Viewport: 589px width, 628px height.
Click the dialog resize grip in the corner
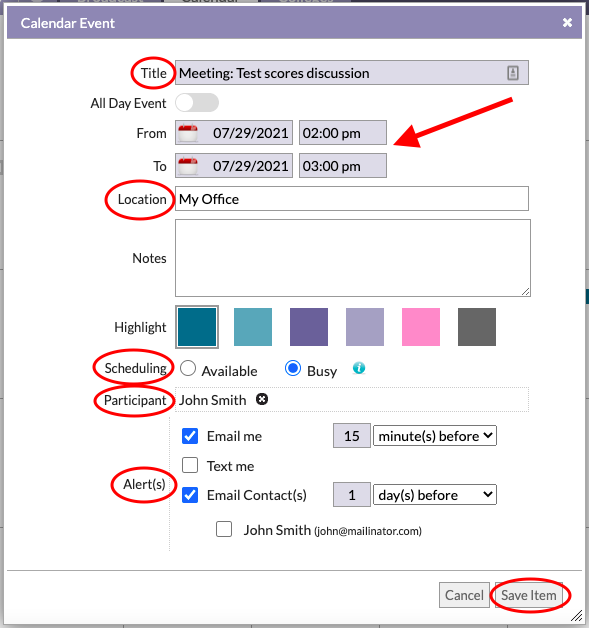pos(577,616)
